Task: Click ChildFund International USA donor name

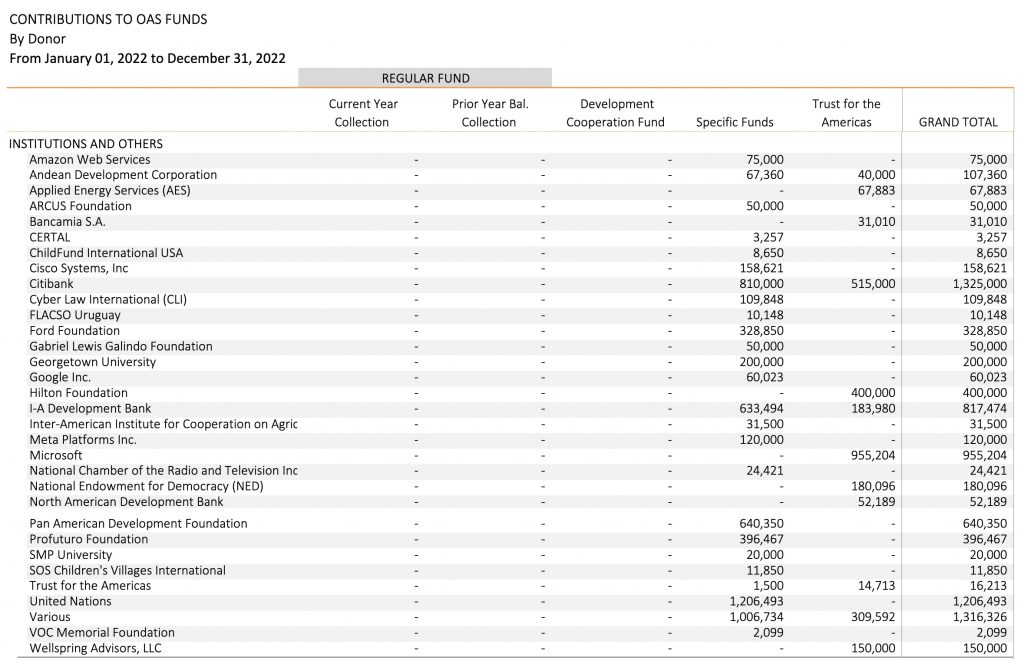Action: [x=106, y=253]
